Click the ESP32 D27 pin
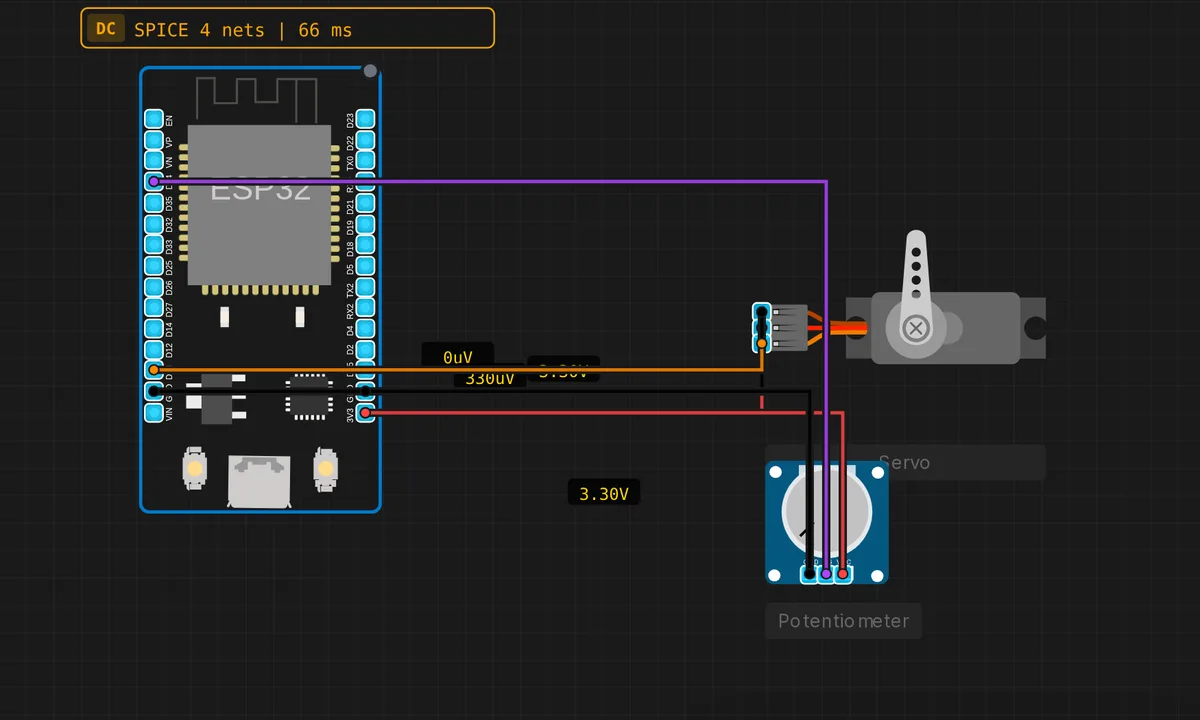 tap(153, 308)
